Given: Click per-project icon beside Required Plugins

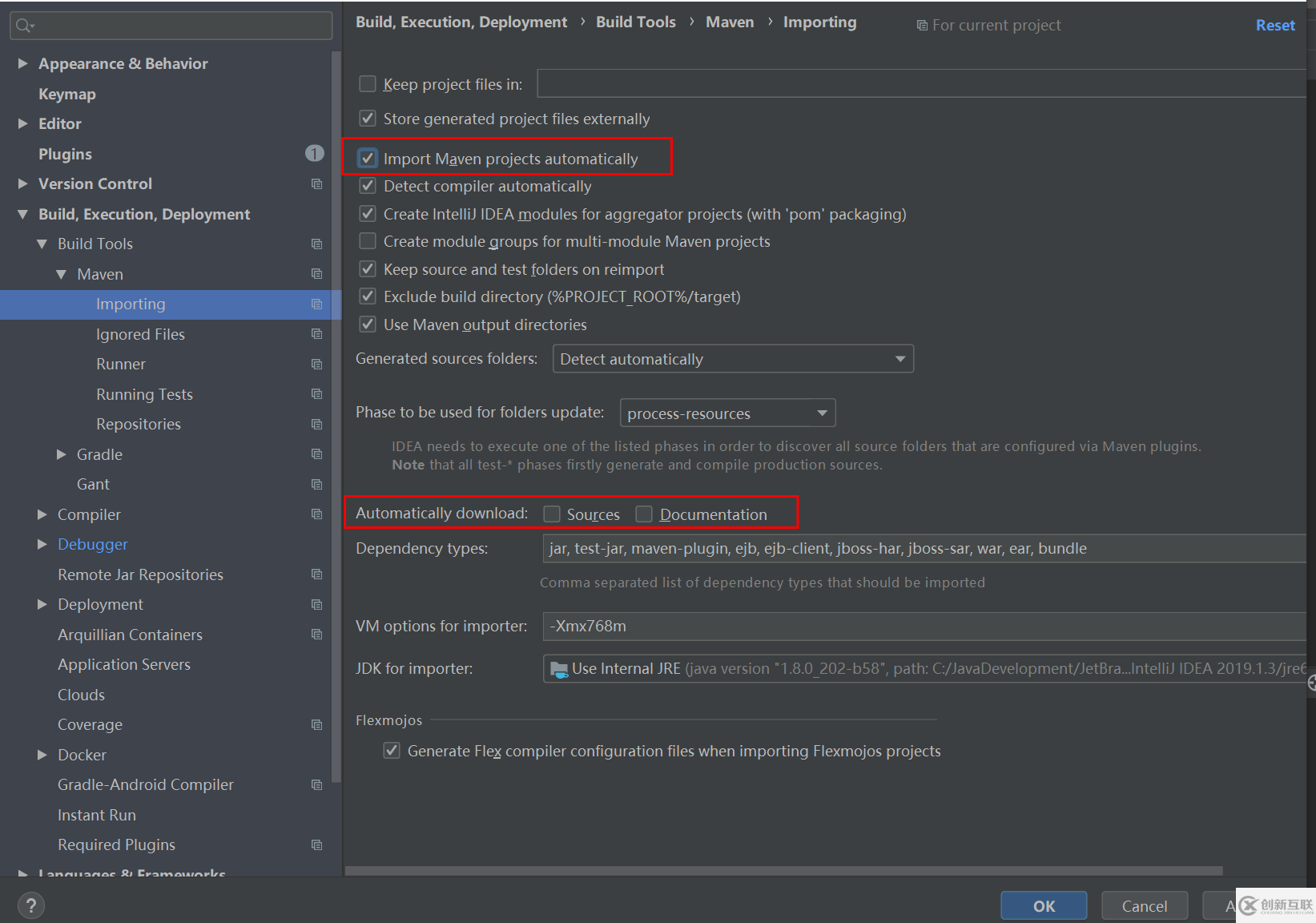Looking at the screenshot, I should click(x=316, y=844).
